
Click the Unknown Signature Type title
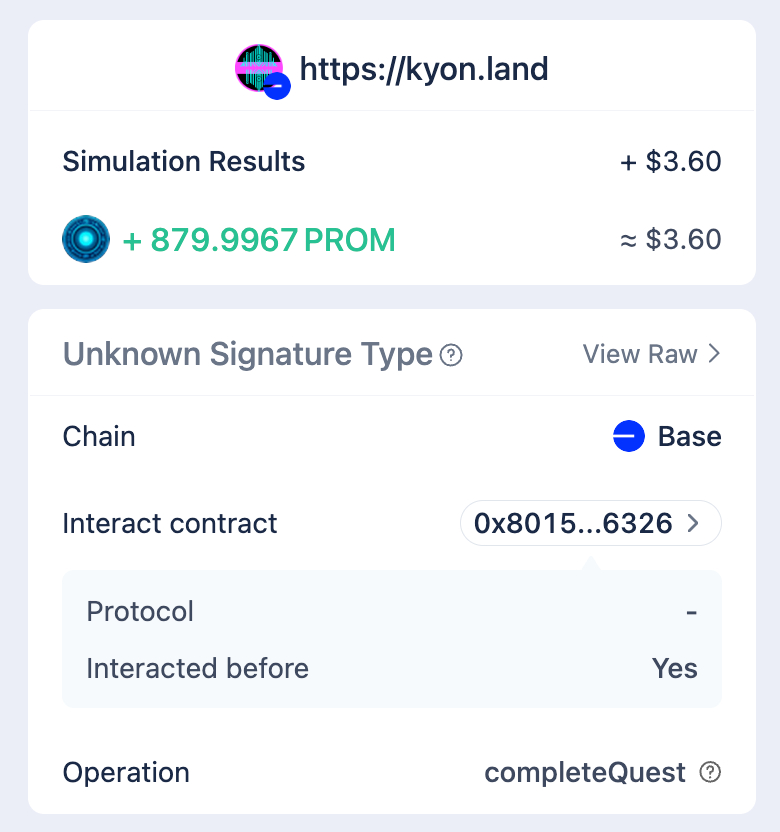click(247, 354)
